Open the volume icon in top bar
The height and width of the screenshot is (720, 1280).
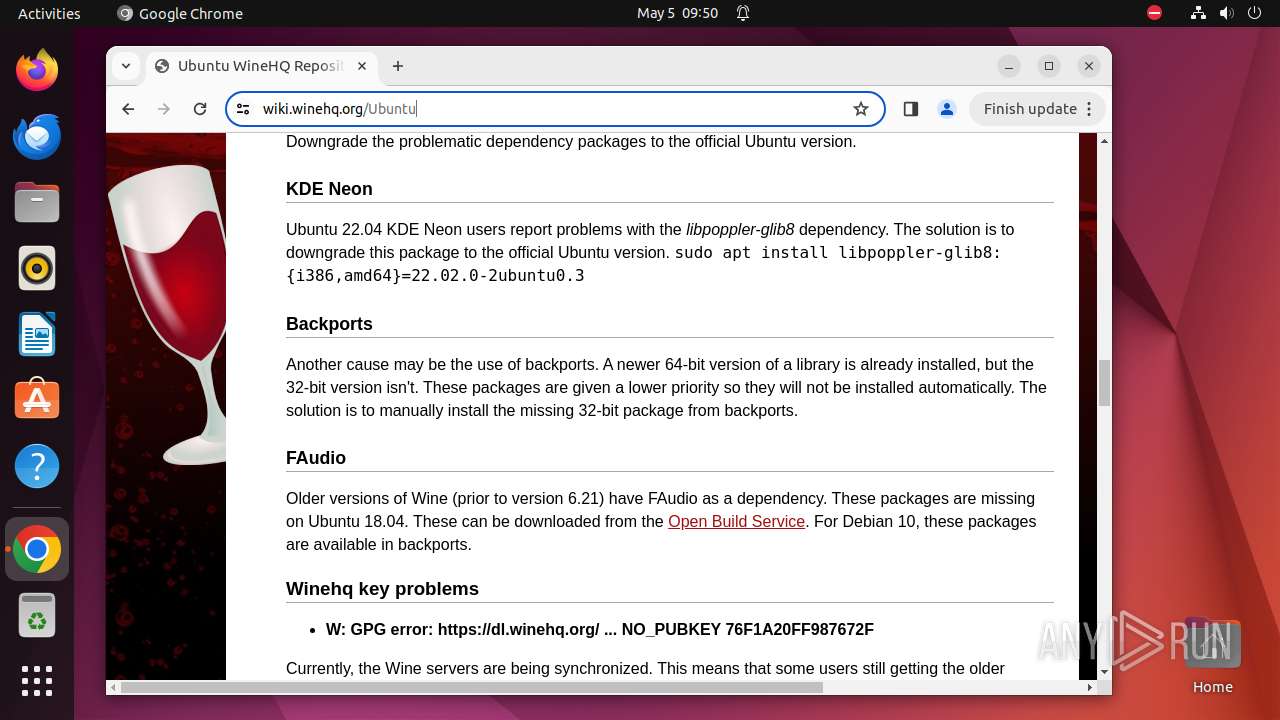point(1227,13)
